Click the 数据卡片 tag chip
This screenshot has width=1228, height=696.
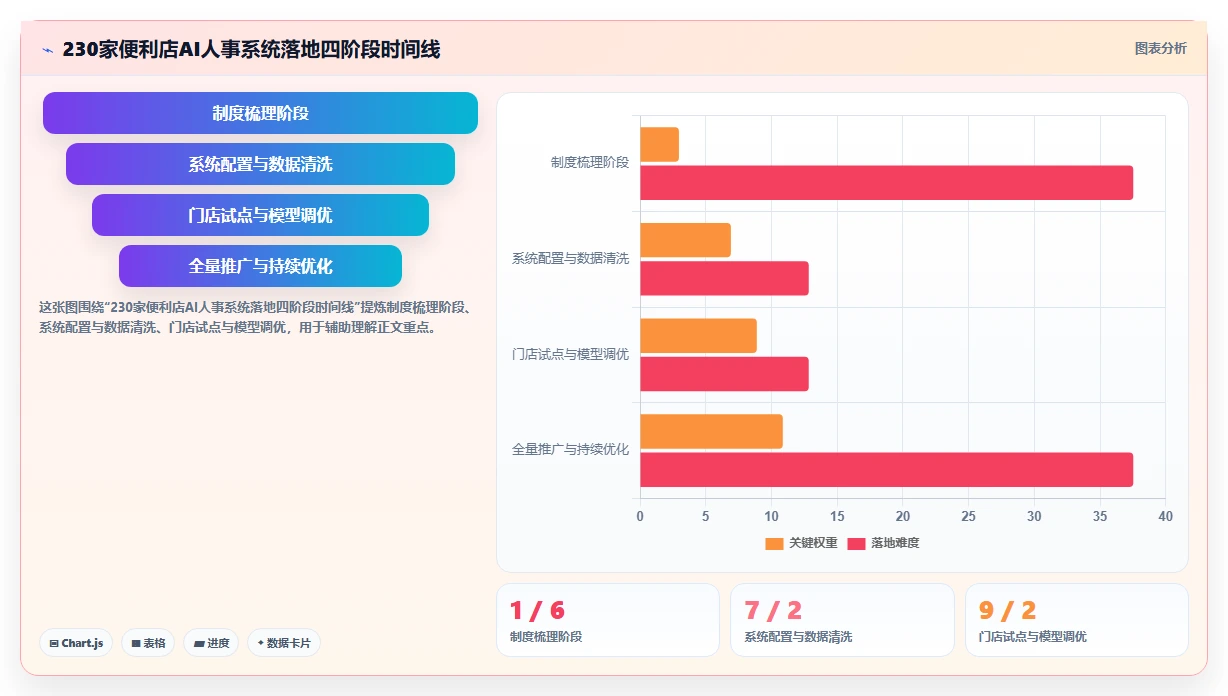283,643
